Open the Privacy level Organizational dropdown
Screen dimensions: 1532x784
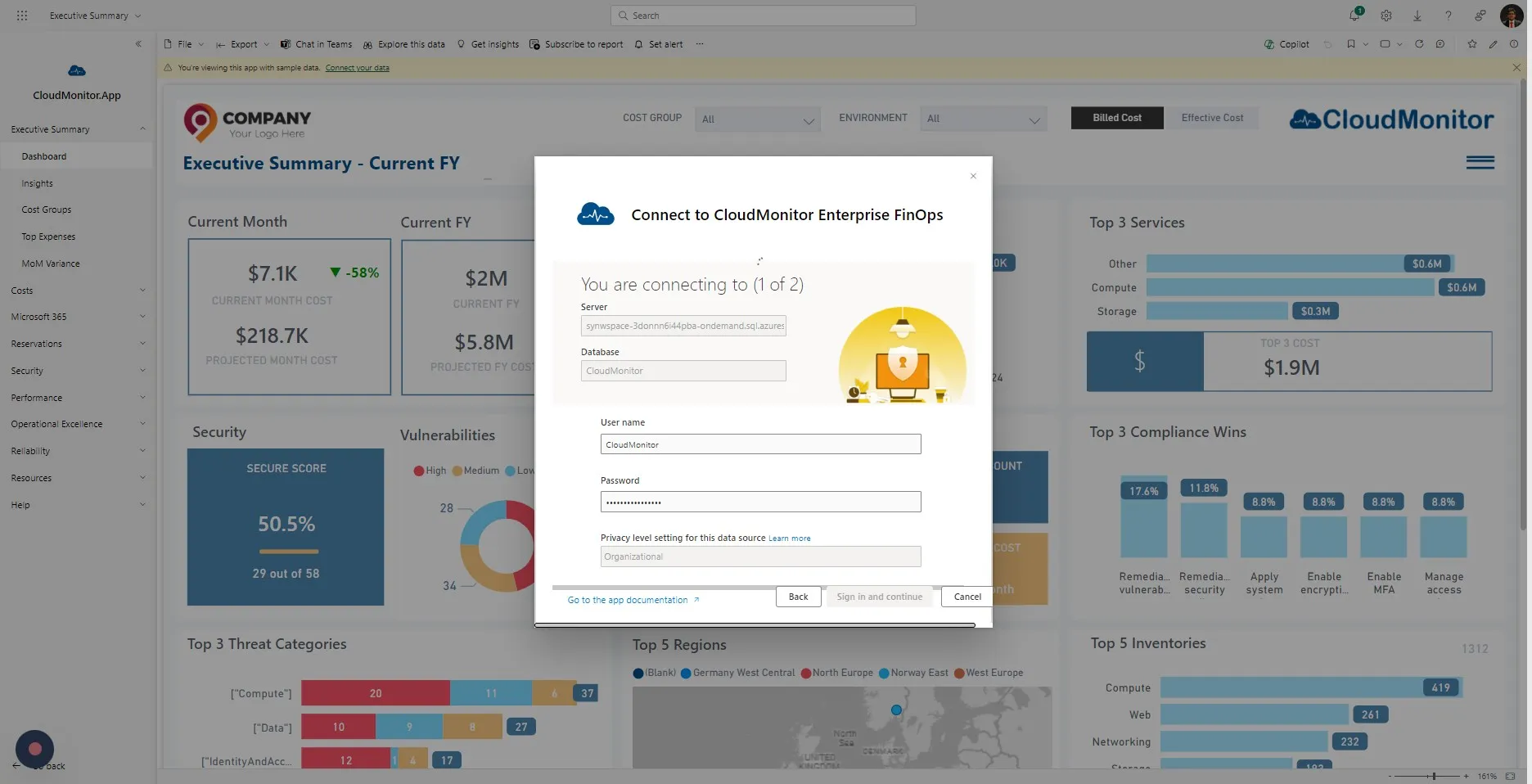pos(760,556)
